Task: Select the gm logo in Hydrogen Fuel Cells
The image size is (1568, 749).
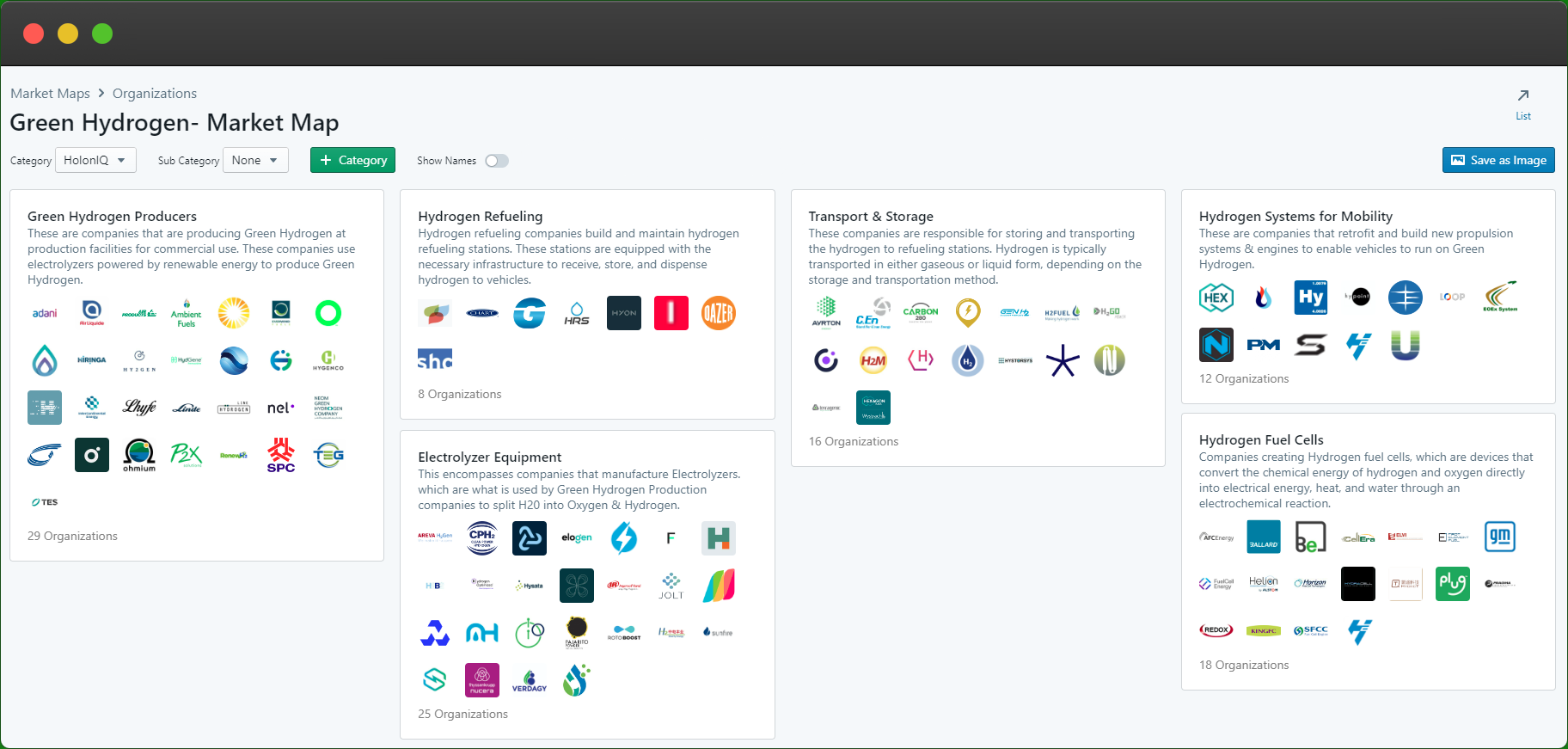Action: (1500, 537)
